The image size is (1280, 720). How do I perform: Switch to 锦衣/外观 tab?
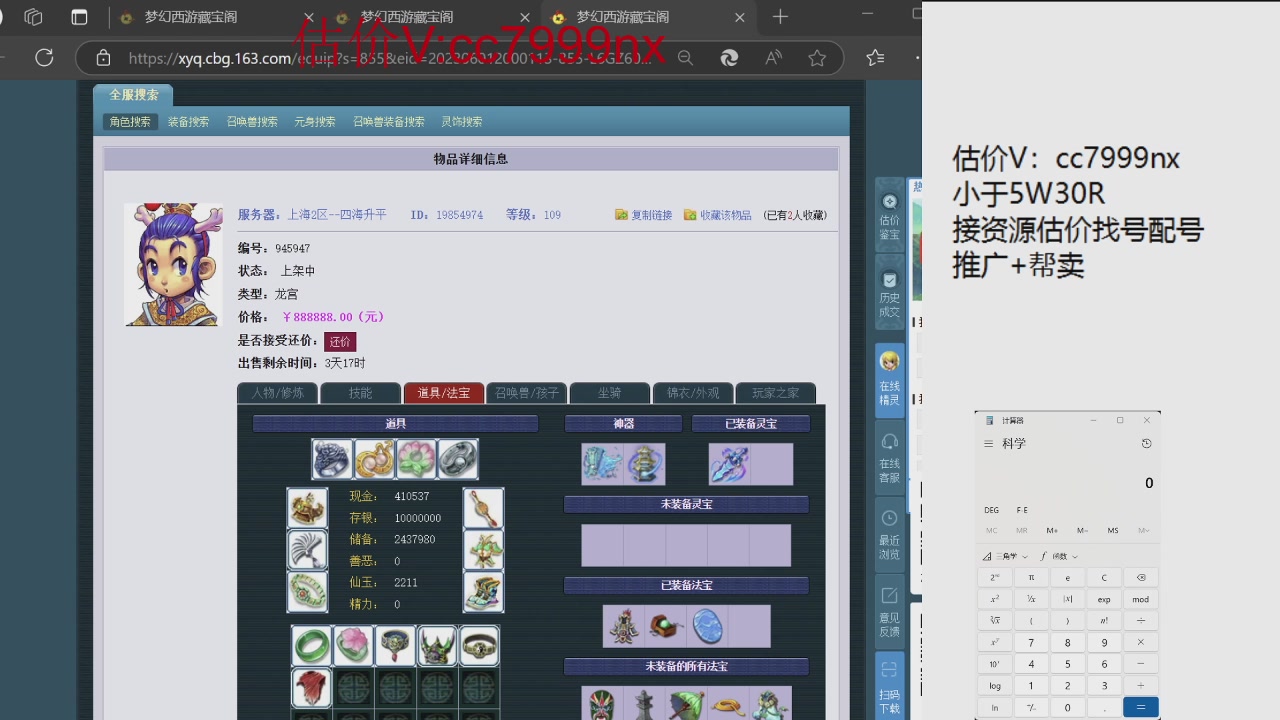(x=693, y=393)
